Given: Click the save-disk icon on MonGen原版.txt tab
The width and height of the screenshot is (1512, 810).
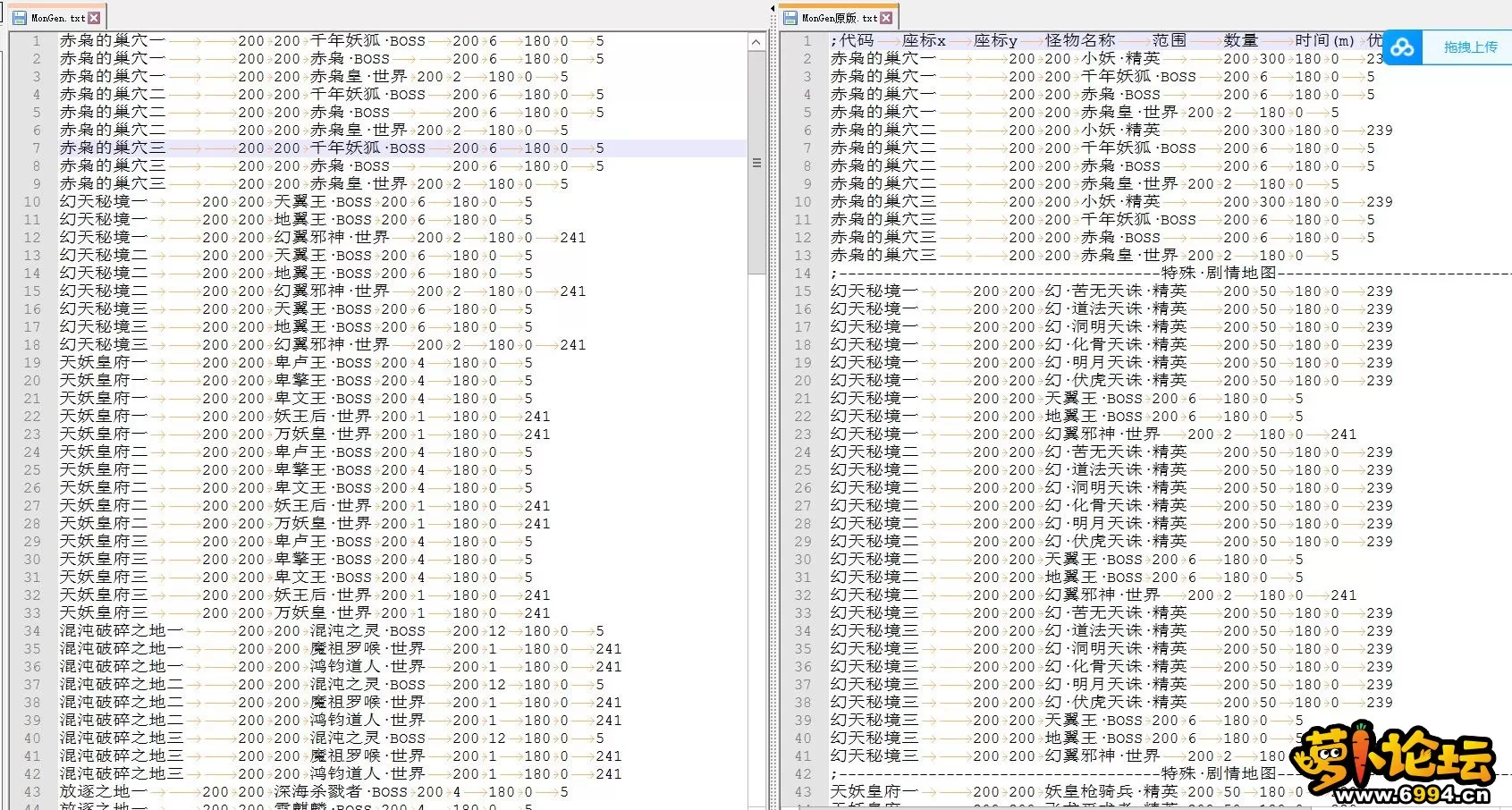Looking at the screenshot, I should click(790, 18).
